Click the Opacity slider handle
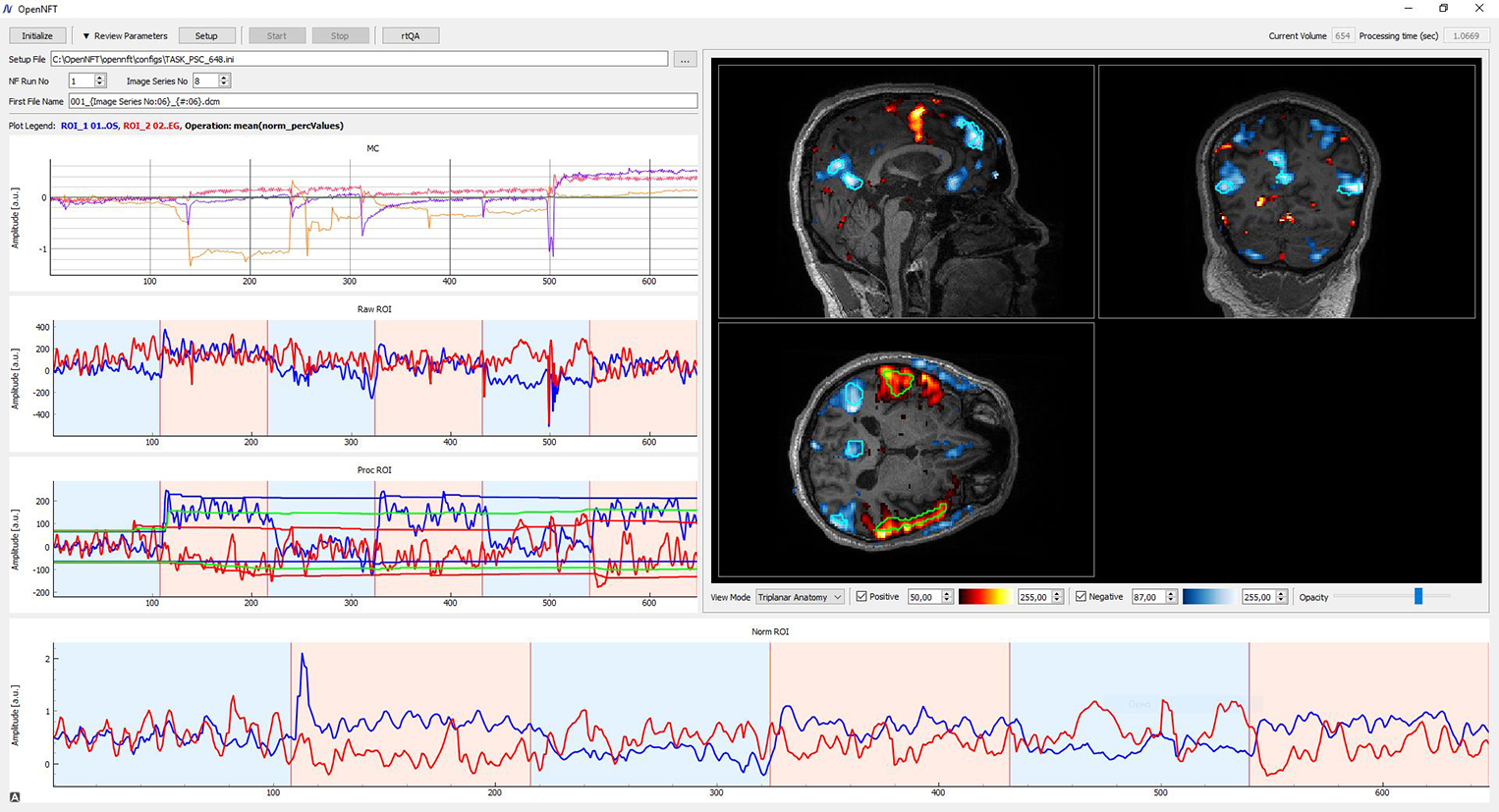This screenshot has width=1499, height=812. [x=1417, y=597]
